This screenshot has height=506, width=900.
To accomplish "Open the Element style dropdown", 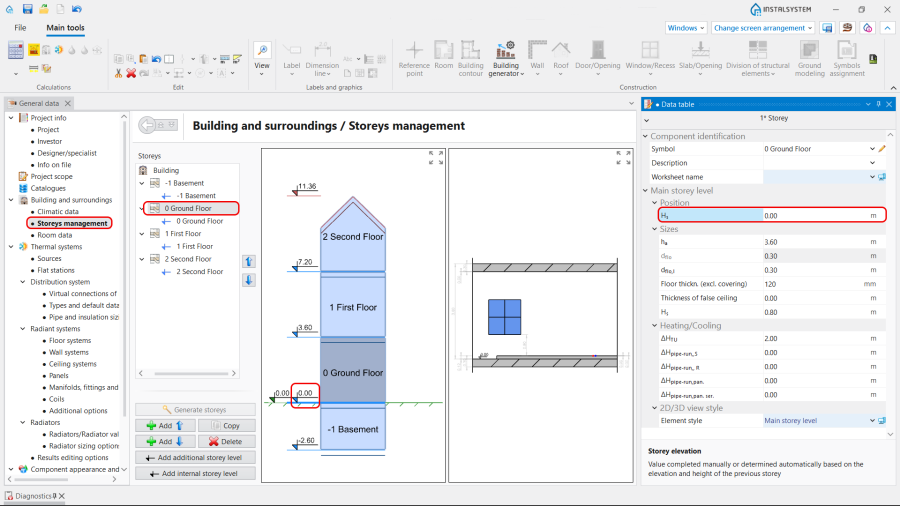I will click(x=872, y=421).
